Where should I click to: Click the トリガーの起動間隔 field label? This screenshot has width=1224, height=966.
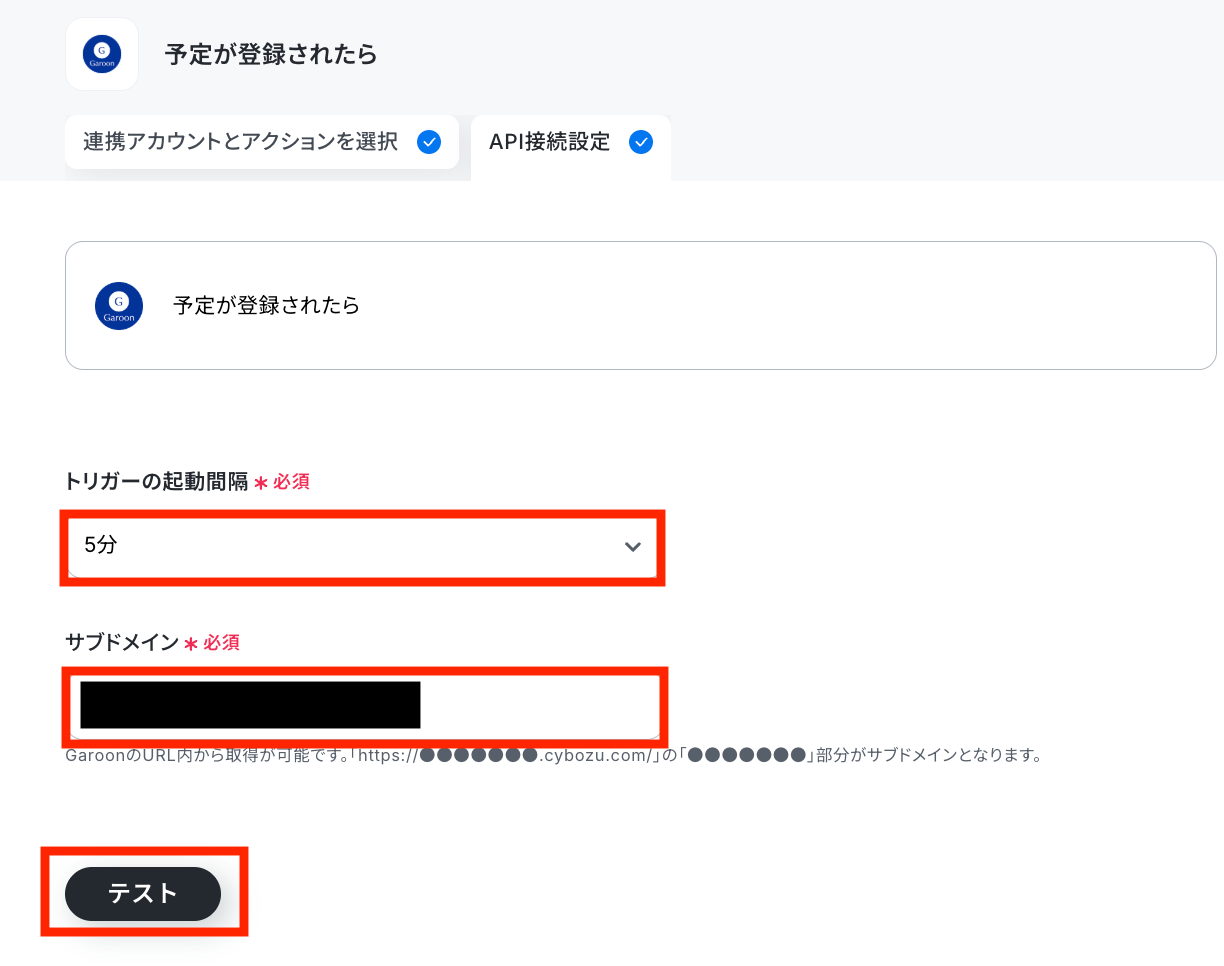(156, 482)
